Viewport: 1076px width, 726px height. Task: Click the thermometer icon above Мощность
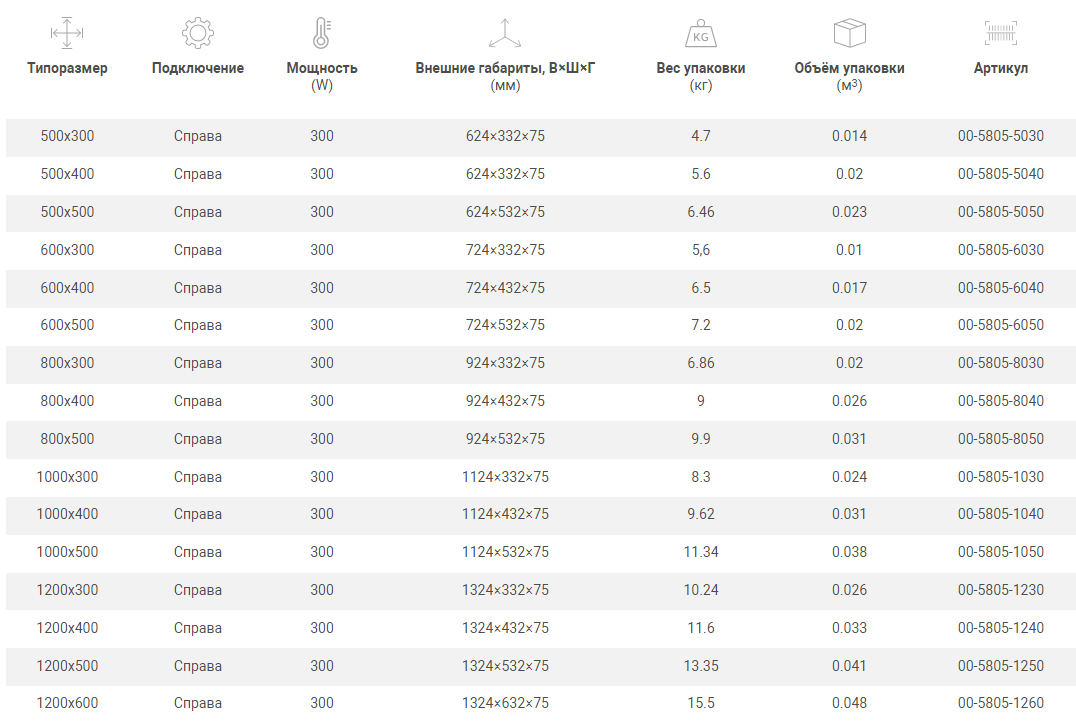point(321,33)
